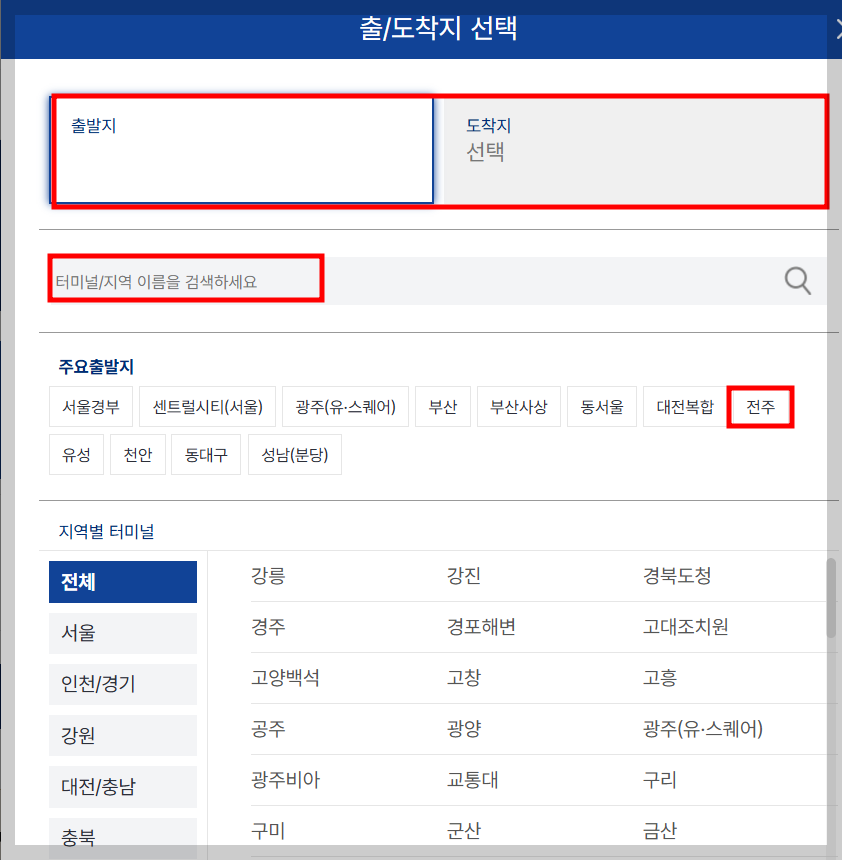Filter terminals by 대전/충남 region

click(x=123, y=787)
